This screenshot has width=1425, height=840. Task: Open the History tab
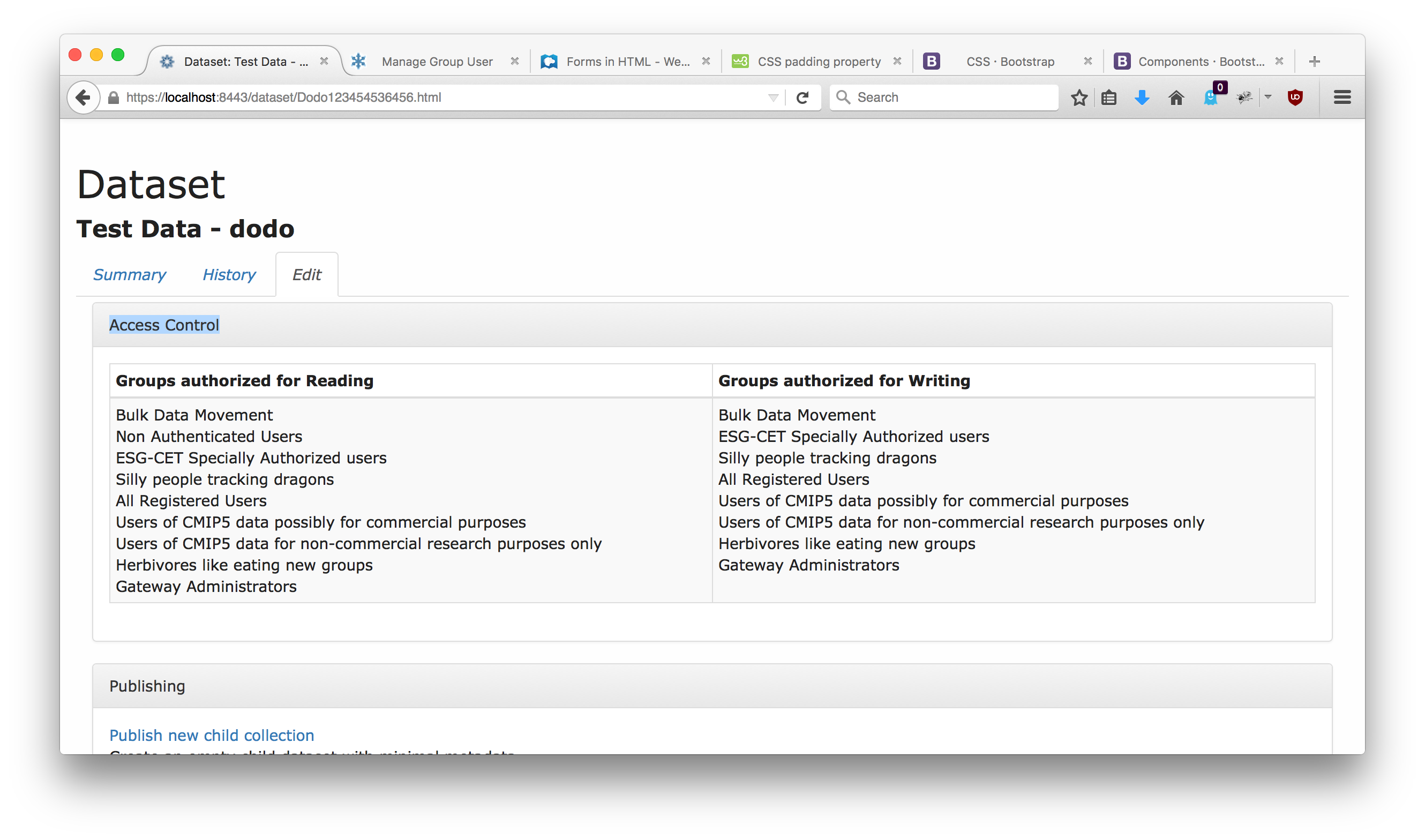click(x=229, y=274)
